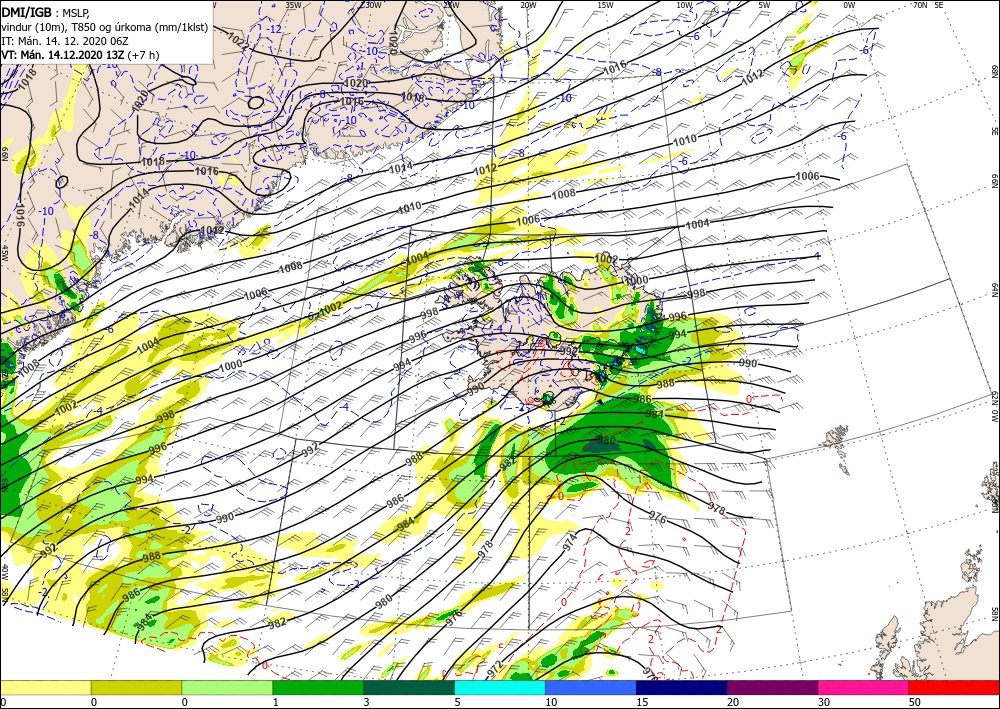Click the '10W' longitude label
This screenshot has height=709, width=1000.
pyautogui.click(x=684, y=4)
